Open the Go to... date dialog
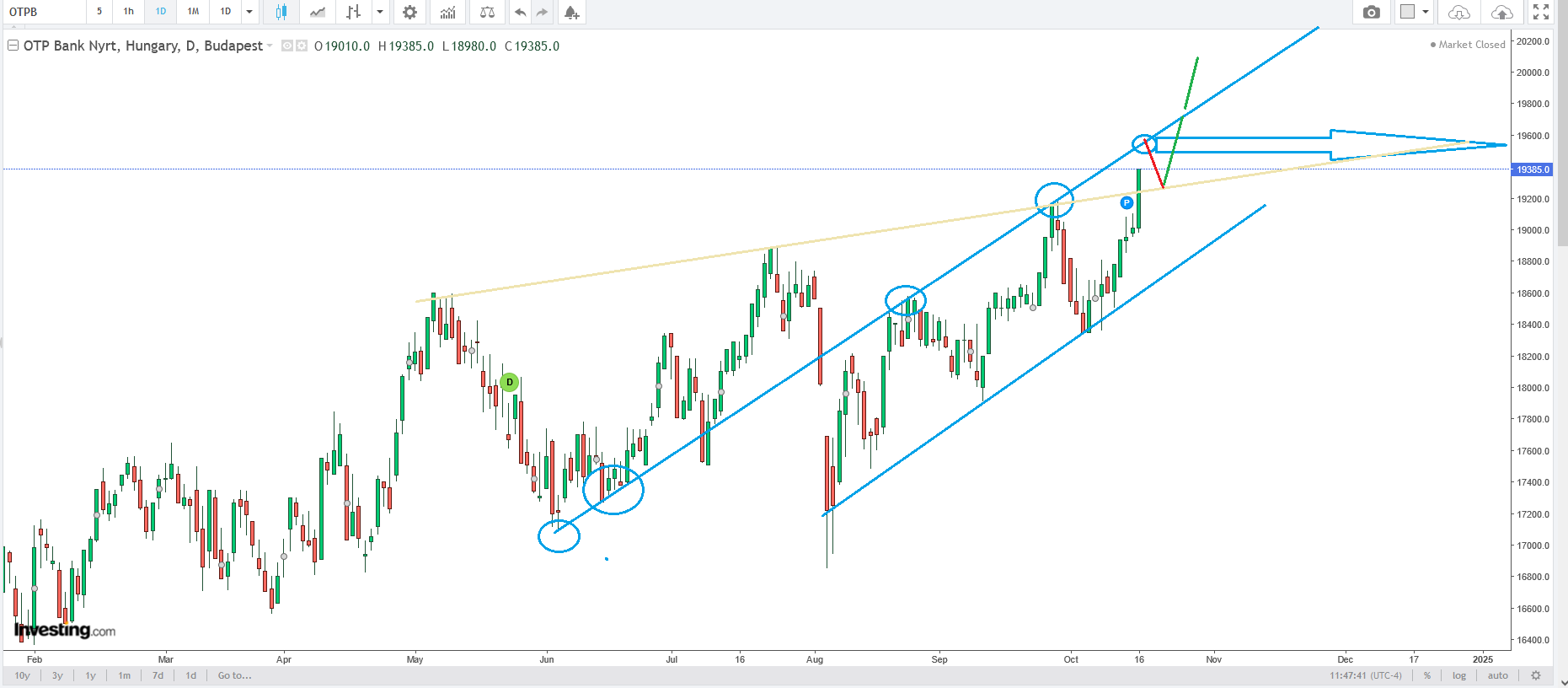This screenshot has width=1568, height=688. (234, 675)
